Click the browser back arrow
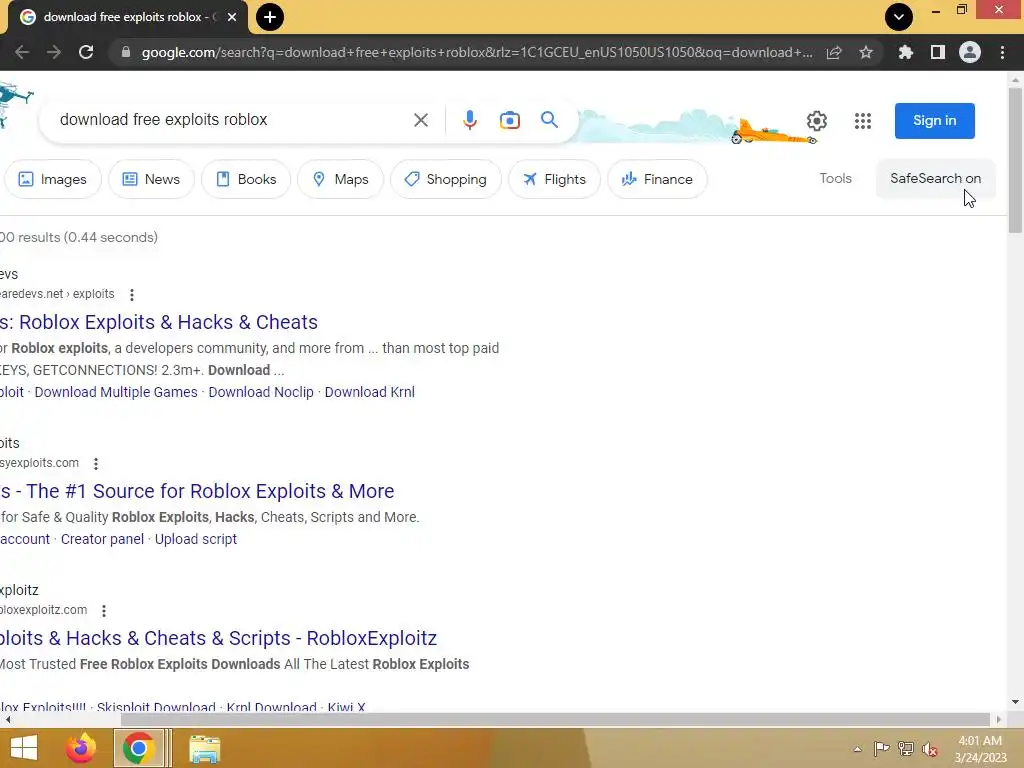Image resolution: width=1024 pixels, height=768 pixels. (22, 52)
